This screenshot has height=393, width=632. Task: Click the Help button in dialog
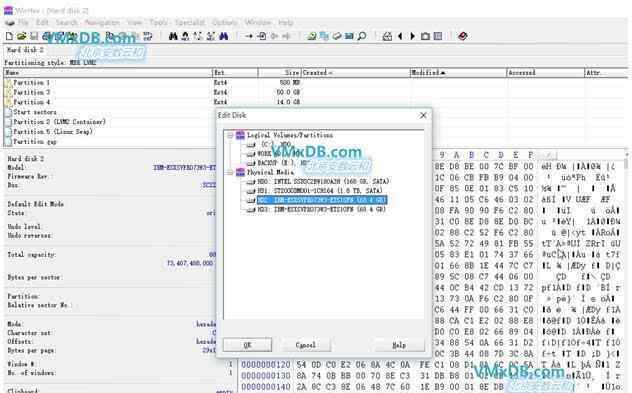click(x=399, y=345)
